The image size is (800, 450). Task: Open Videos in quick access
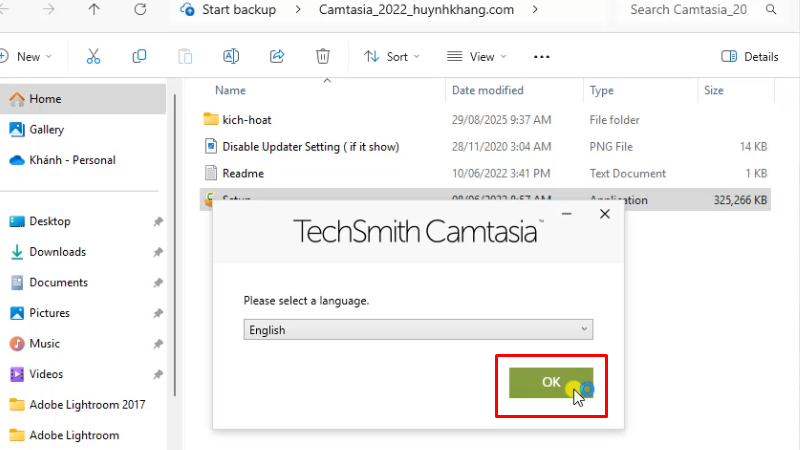(46, 374)
